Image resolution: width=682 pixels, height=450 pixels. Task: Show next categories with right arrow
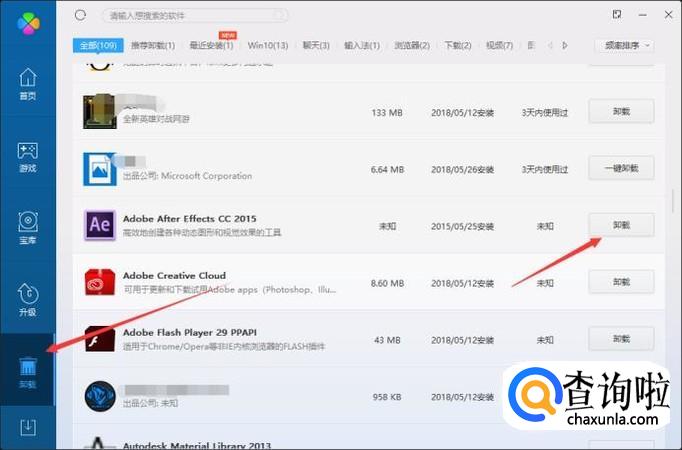pyautogui.click(x=565, y=45)
